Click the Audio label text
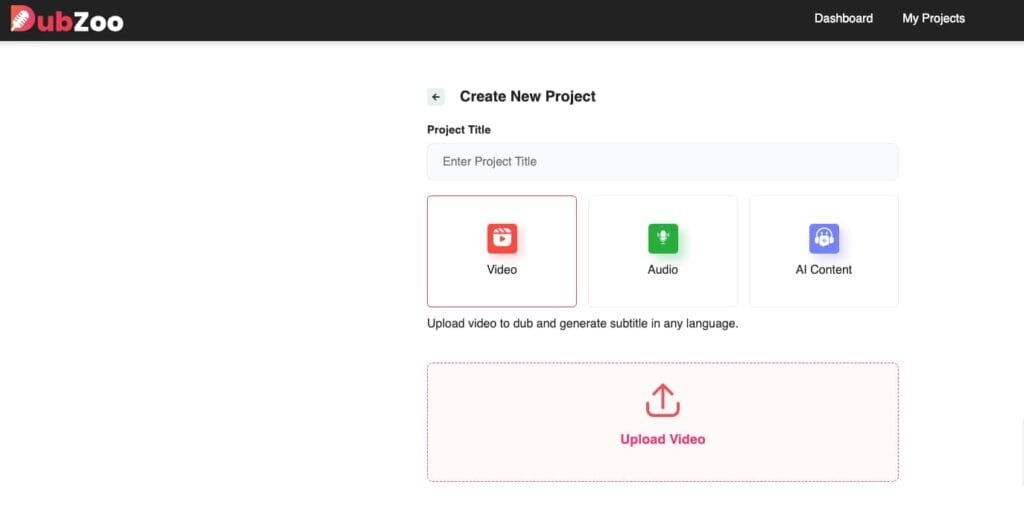The height and width of the screenshot is (505, 1024). pos(662,270)
